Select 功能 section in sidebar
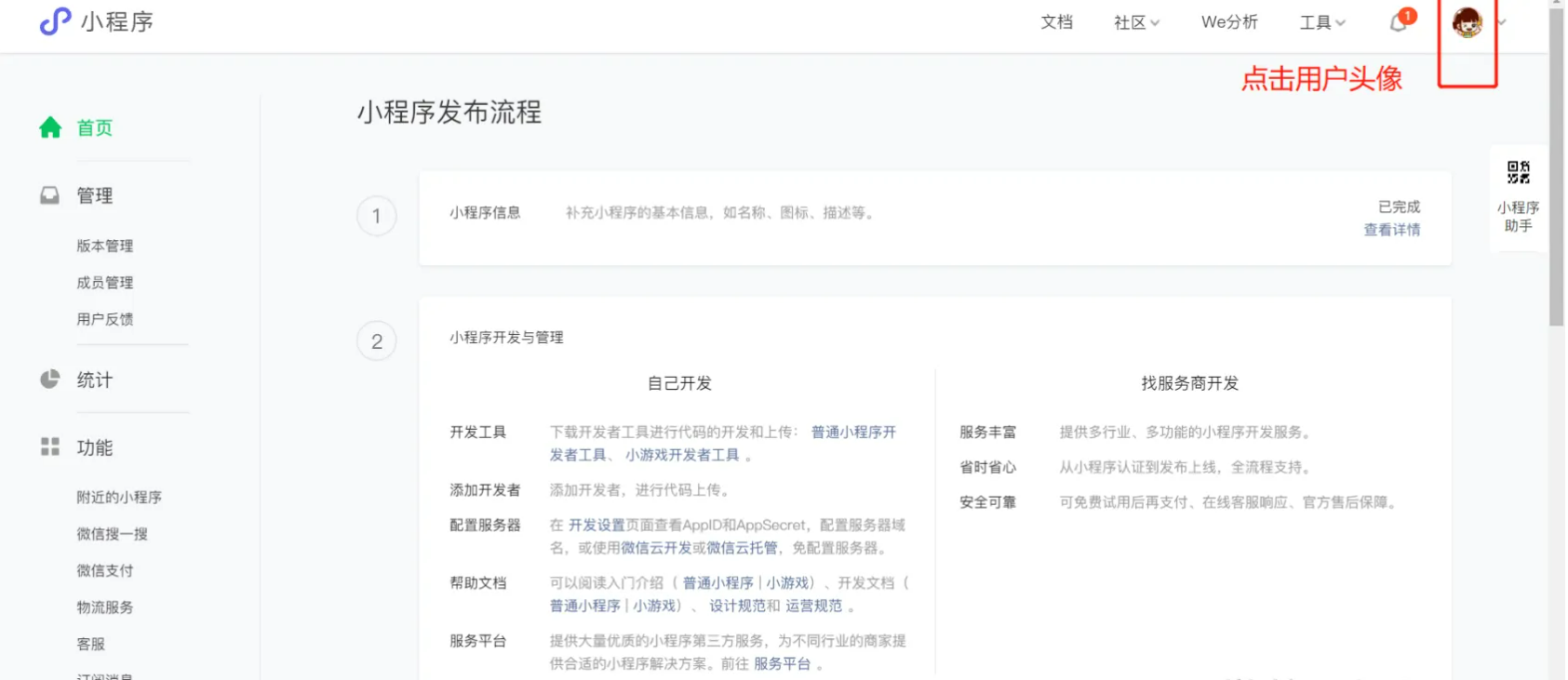 [x=94, y=447]
